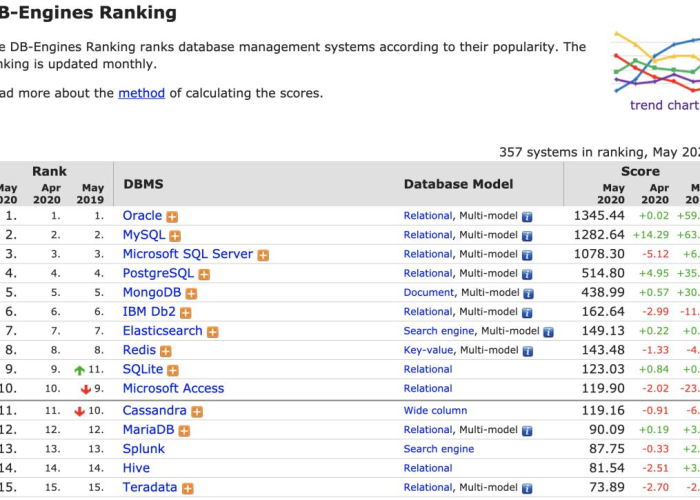Click the PostgreSQL score 514.80
This screenshot has height=500, width=700.
click(x=603, y=273)
